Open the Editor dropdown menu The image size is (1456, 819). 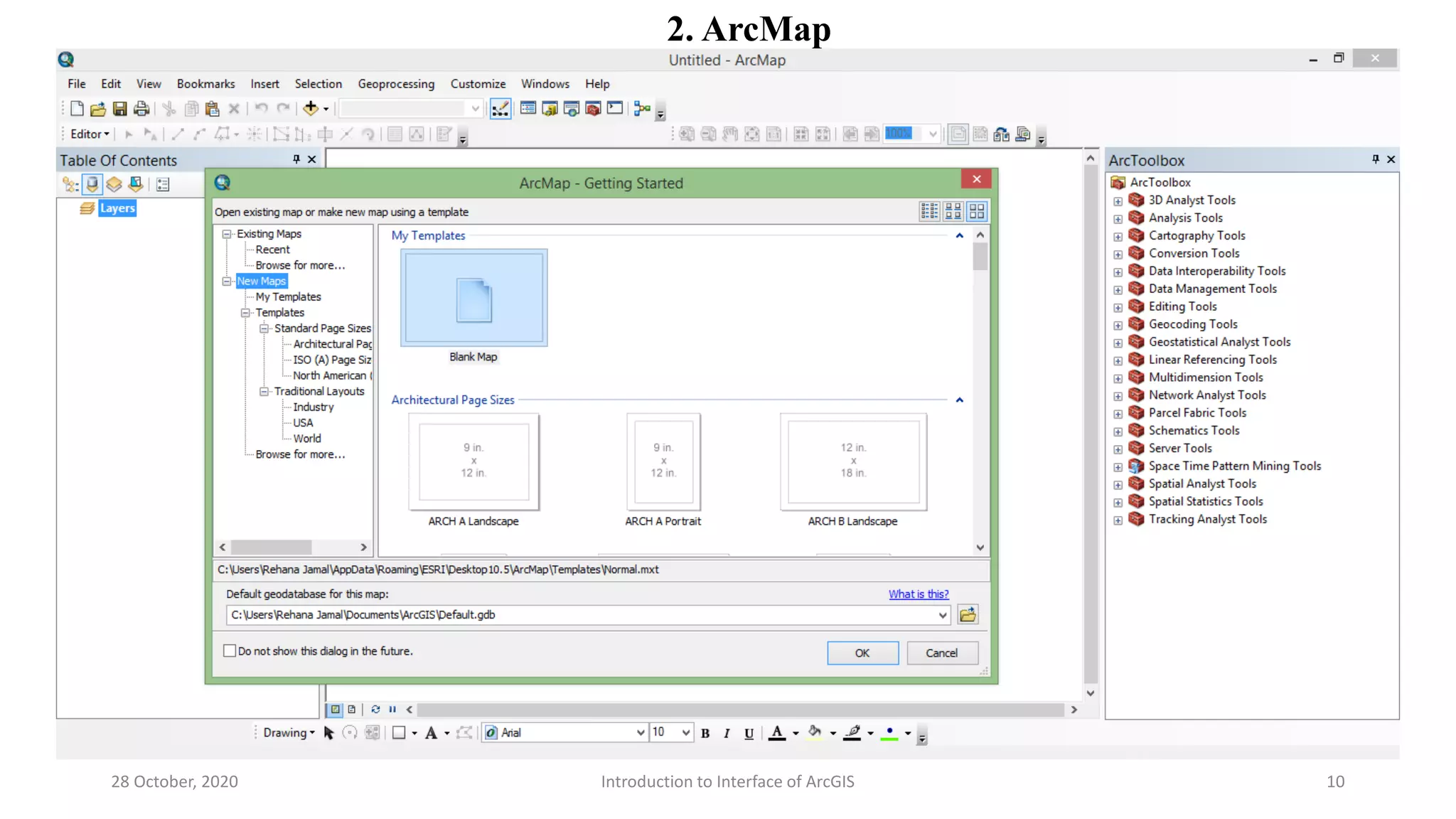point(90,134)
